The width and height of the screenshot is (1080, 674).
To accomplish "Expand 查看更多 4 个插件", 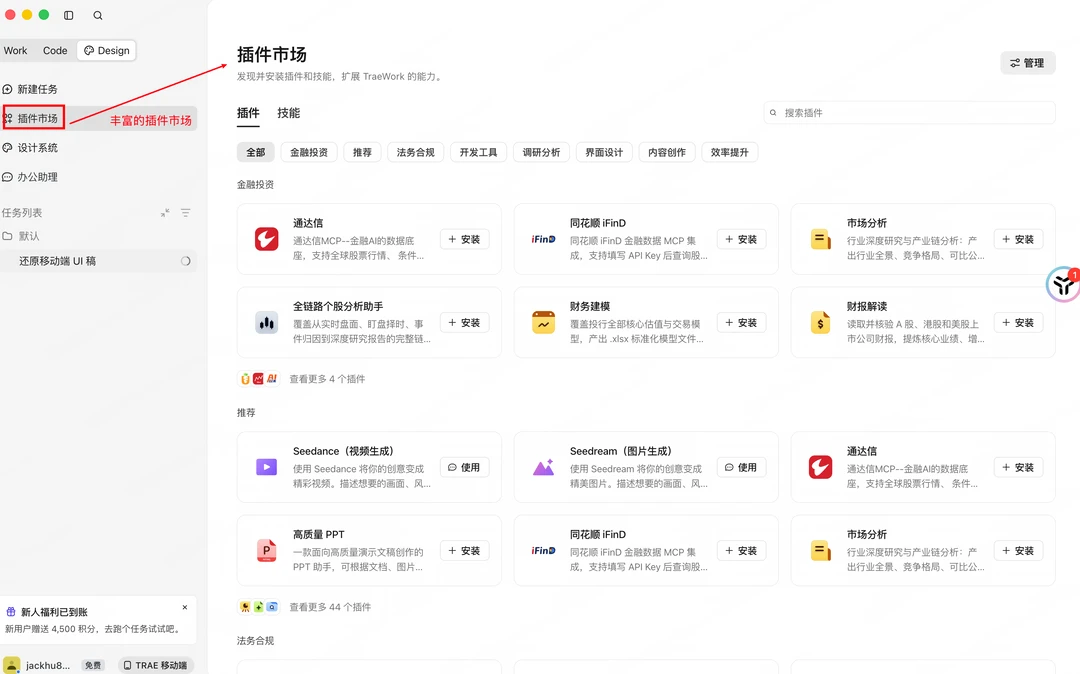I will [327, 379].
